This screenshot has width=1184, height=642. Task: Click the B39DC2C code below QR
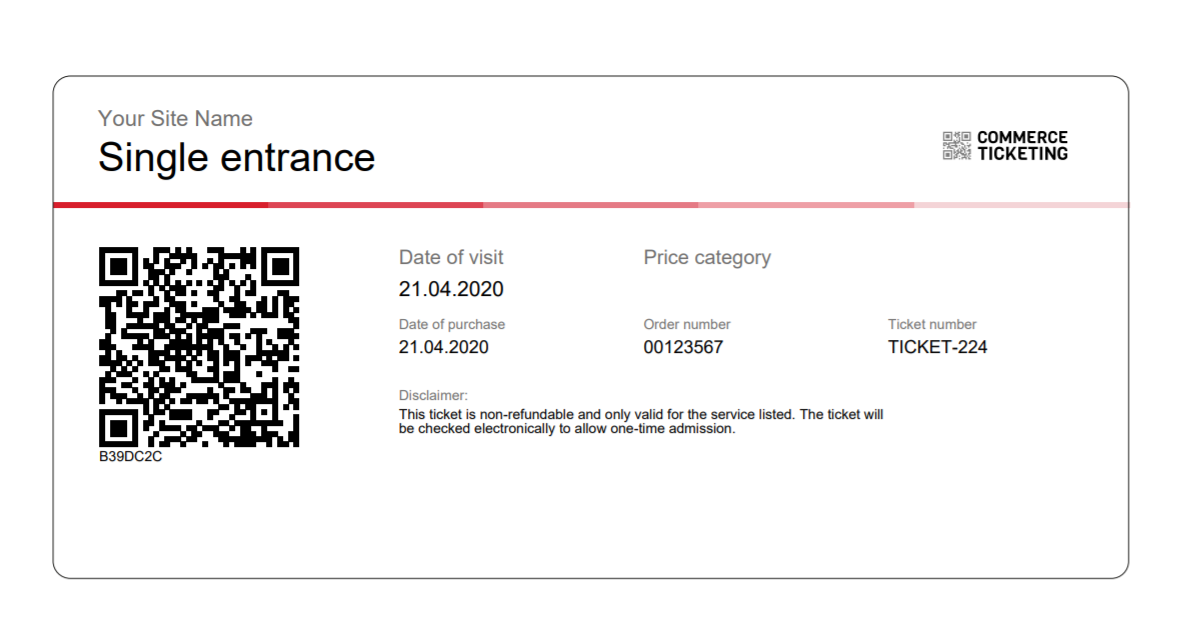(x=131, y=456)
